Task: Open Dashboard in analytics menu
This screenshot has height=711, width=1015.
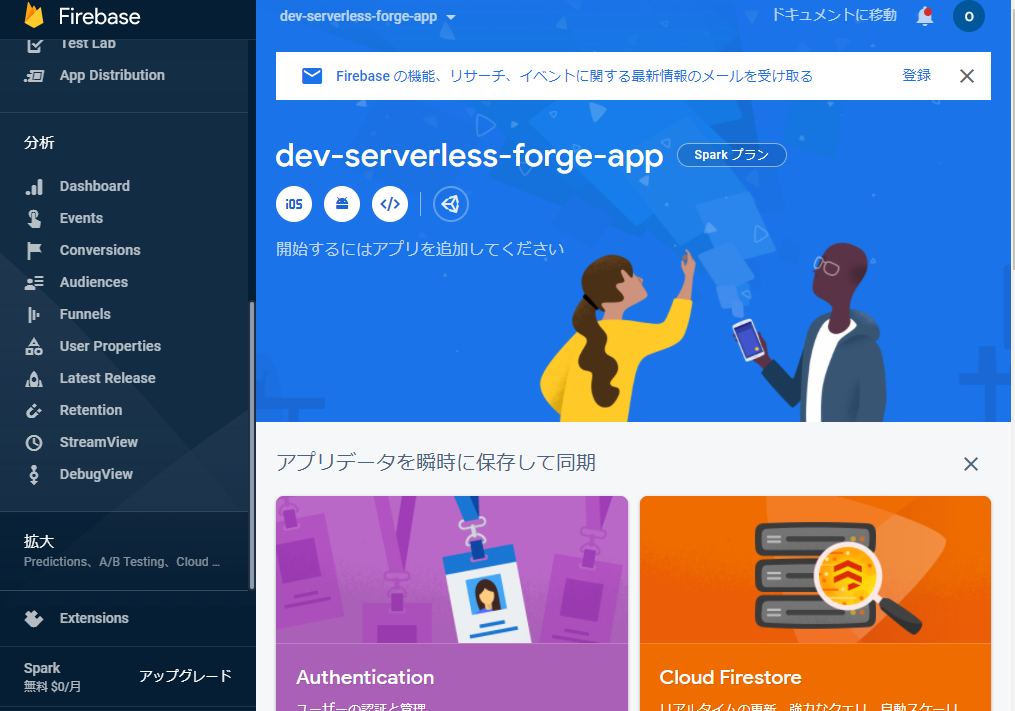Action: 95,186
